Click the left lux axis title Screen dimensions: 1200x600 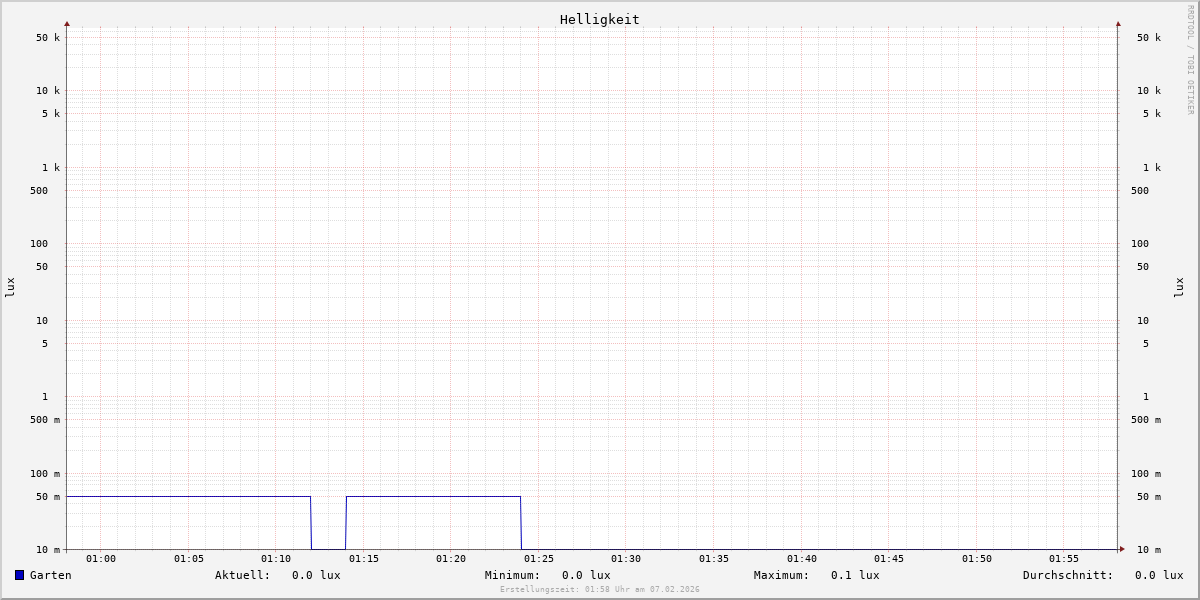10,288
